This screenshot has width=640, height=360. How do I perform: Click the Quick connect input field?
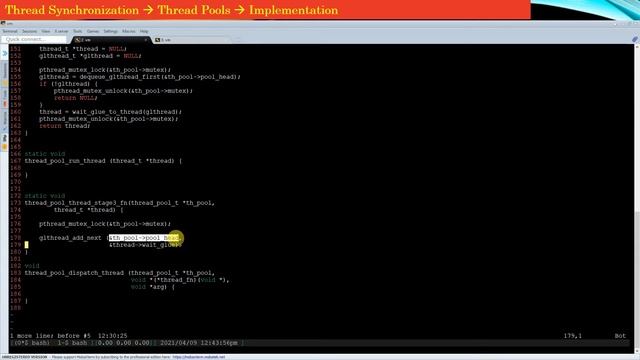coord(33,39)
